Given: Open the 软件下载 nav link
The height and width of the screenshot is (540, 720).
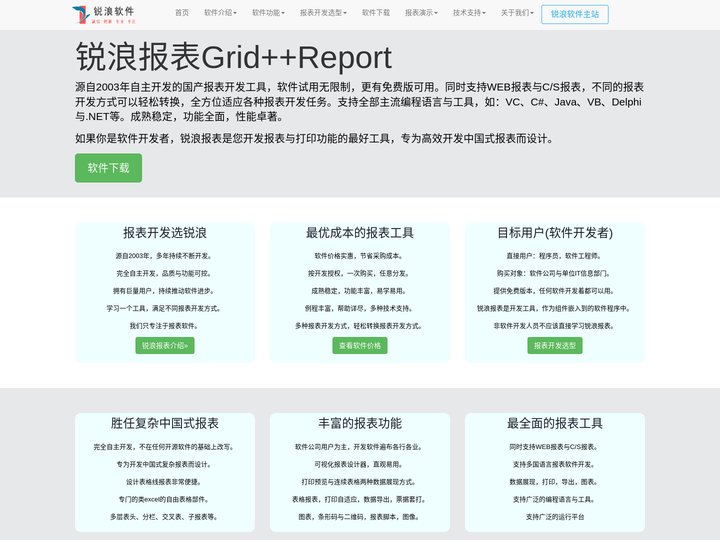Looking at the screenshot, I should [x=376, y=13].
